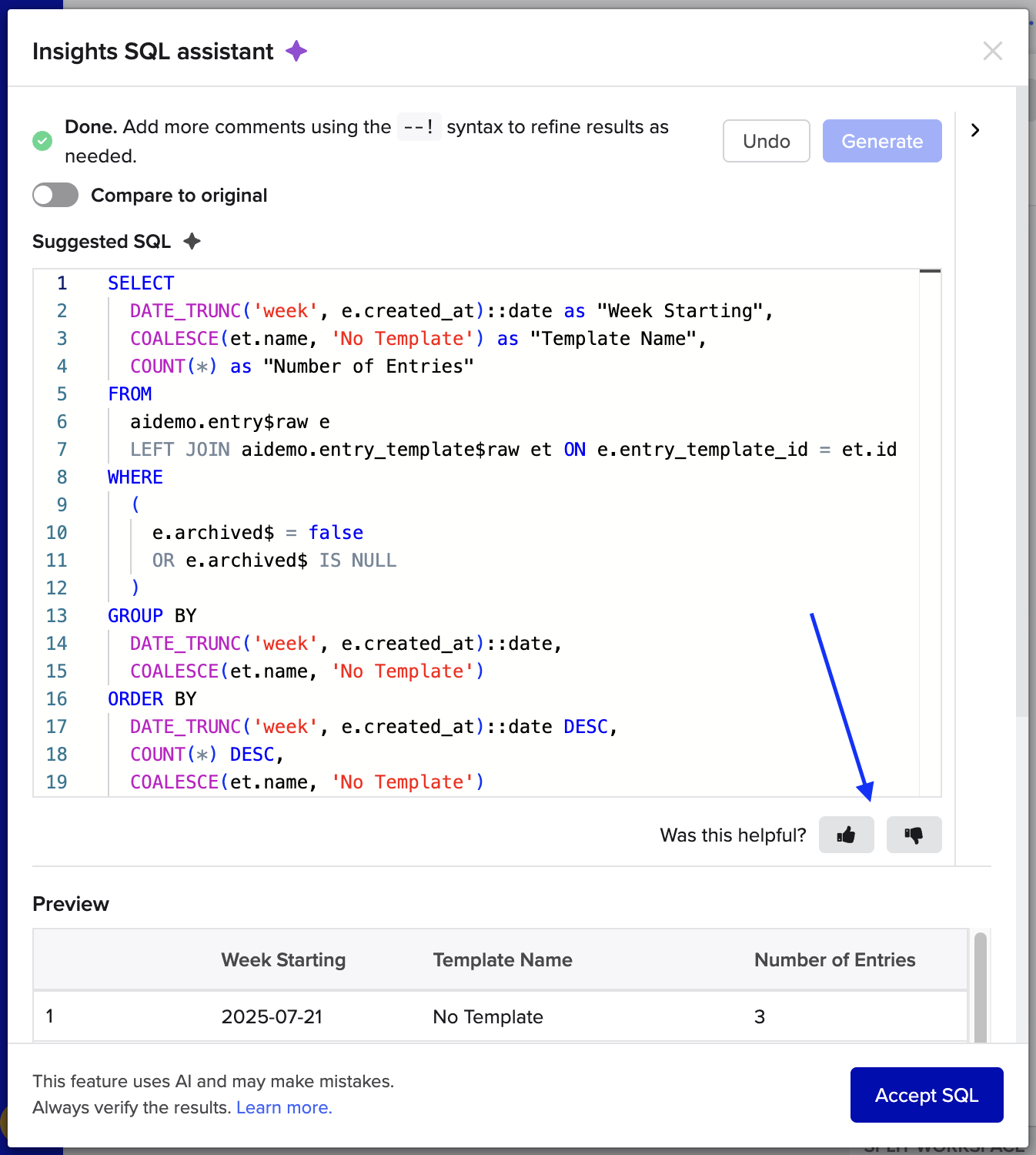Click line number 8 in the SQL editor
Screen dimensions: 1036x1155
[x=62, y=477]
